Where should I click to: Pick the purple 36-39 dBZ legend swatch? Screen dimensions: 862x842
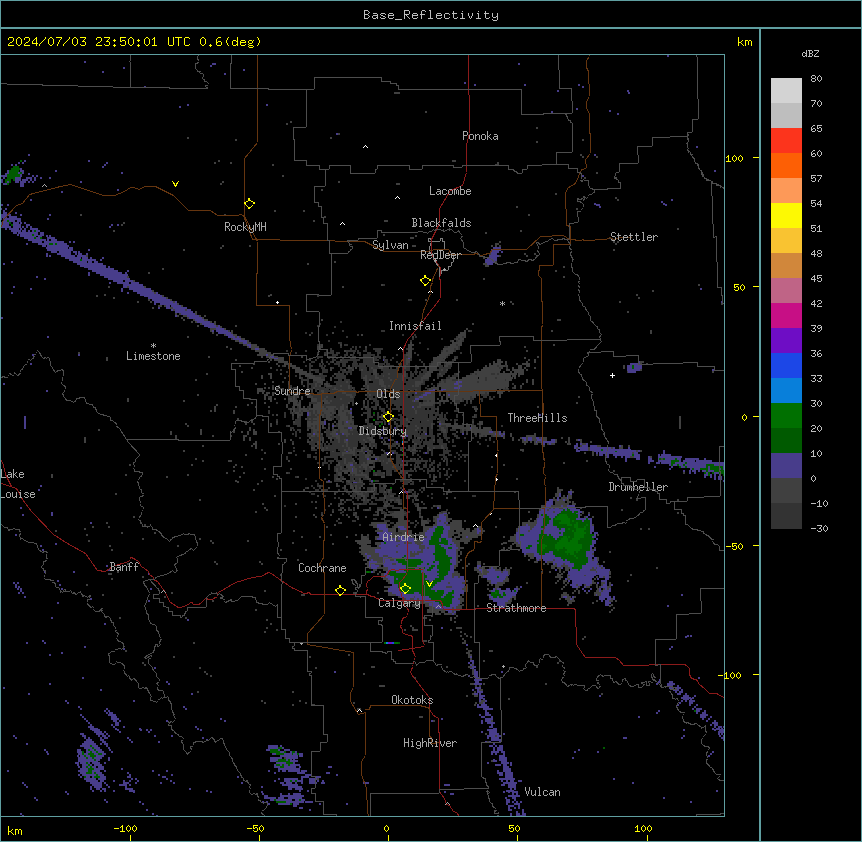[786, 341]
